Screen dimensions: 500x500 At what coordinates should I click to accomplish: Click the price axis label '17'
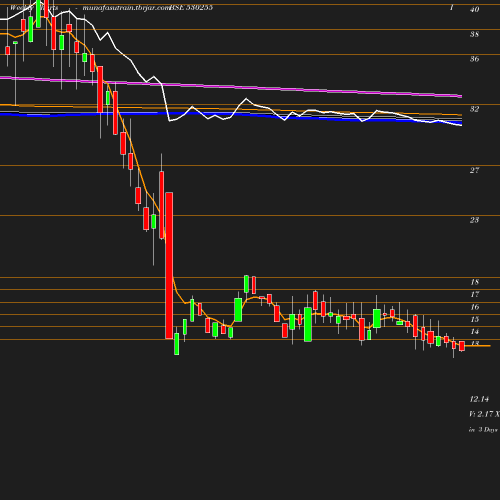click(x=475, y=294)
